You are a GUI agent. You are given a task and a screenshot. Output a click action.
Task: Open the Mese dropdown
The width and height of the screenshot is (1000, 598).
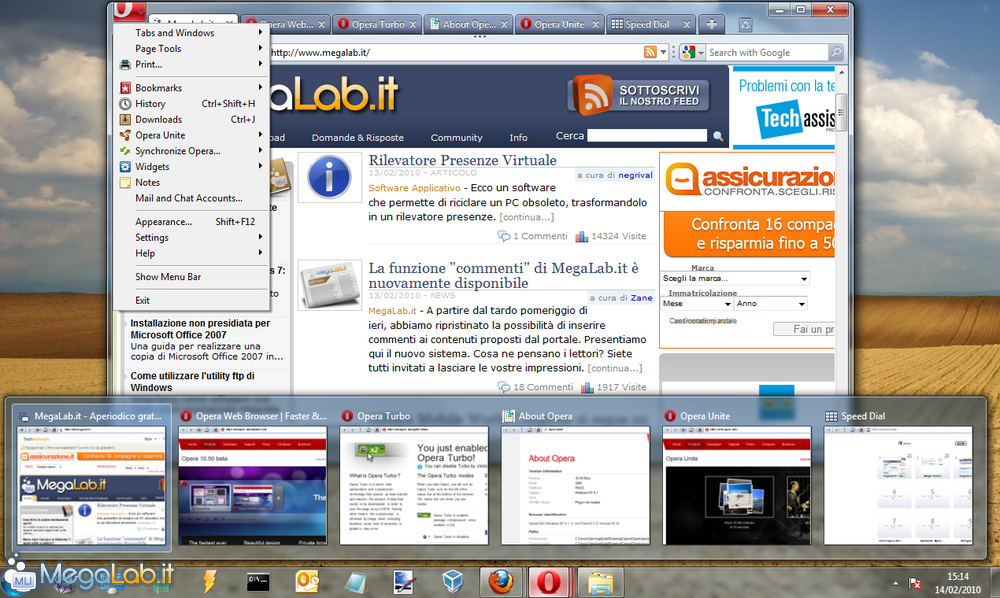(x=696, y=304)
